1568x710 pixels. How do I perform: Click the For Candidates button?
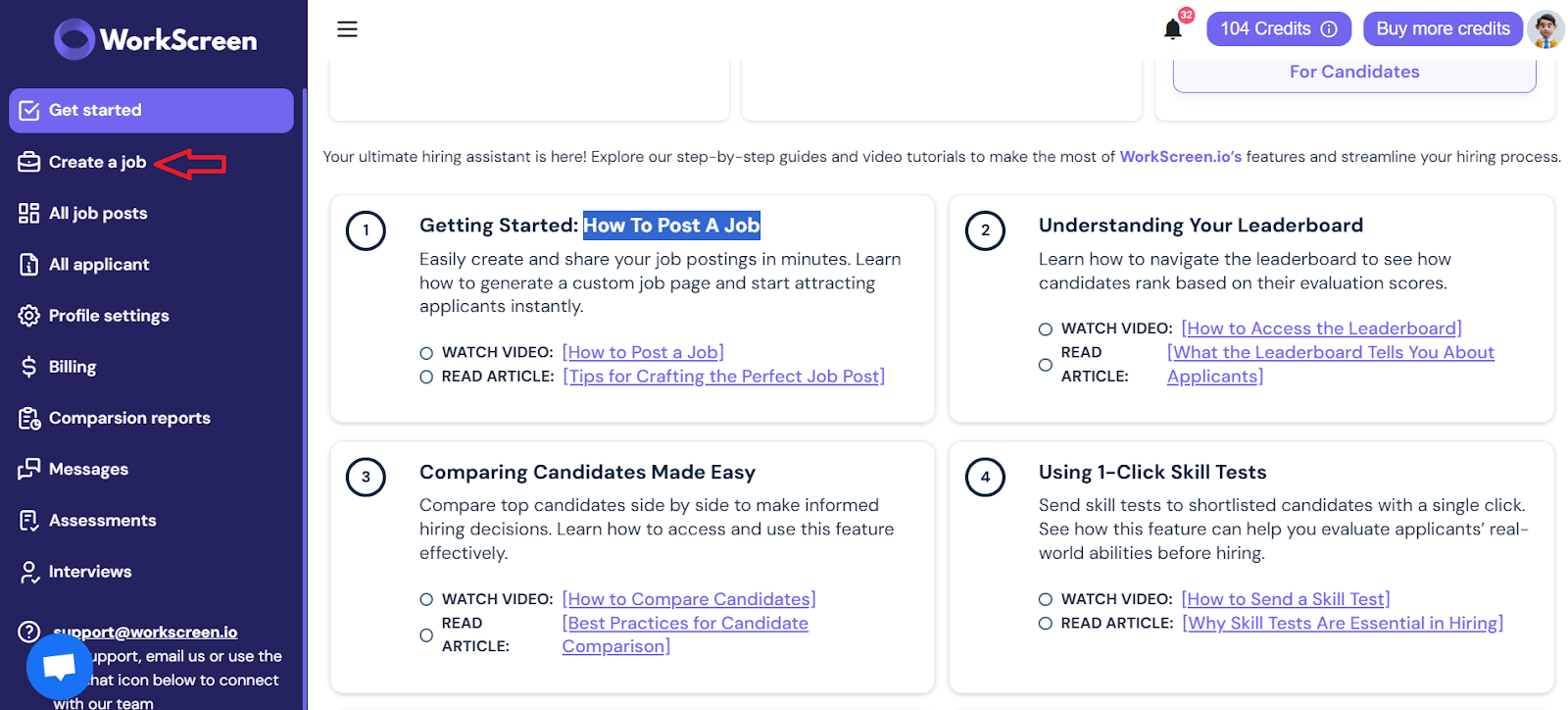[x=1354, y=73]
